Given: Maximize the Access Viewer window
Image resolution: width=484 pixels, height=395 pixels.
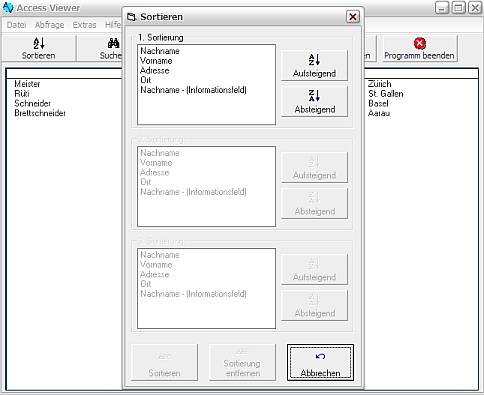Looking at the screenshot, I should click(x=458, y=8).
